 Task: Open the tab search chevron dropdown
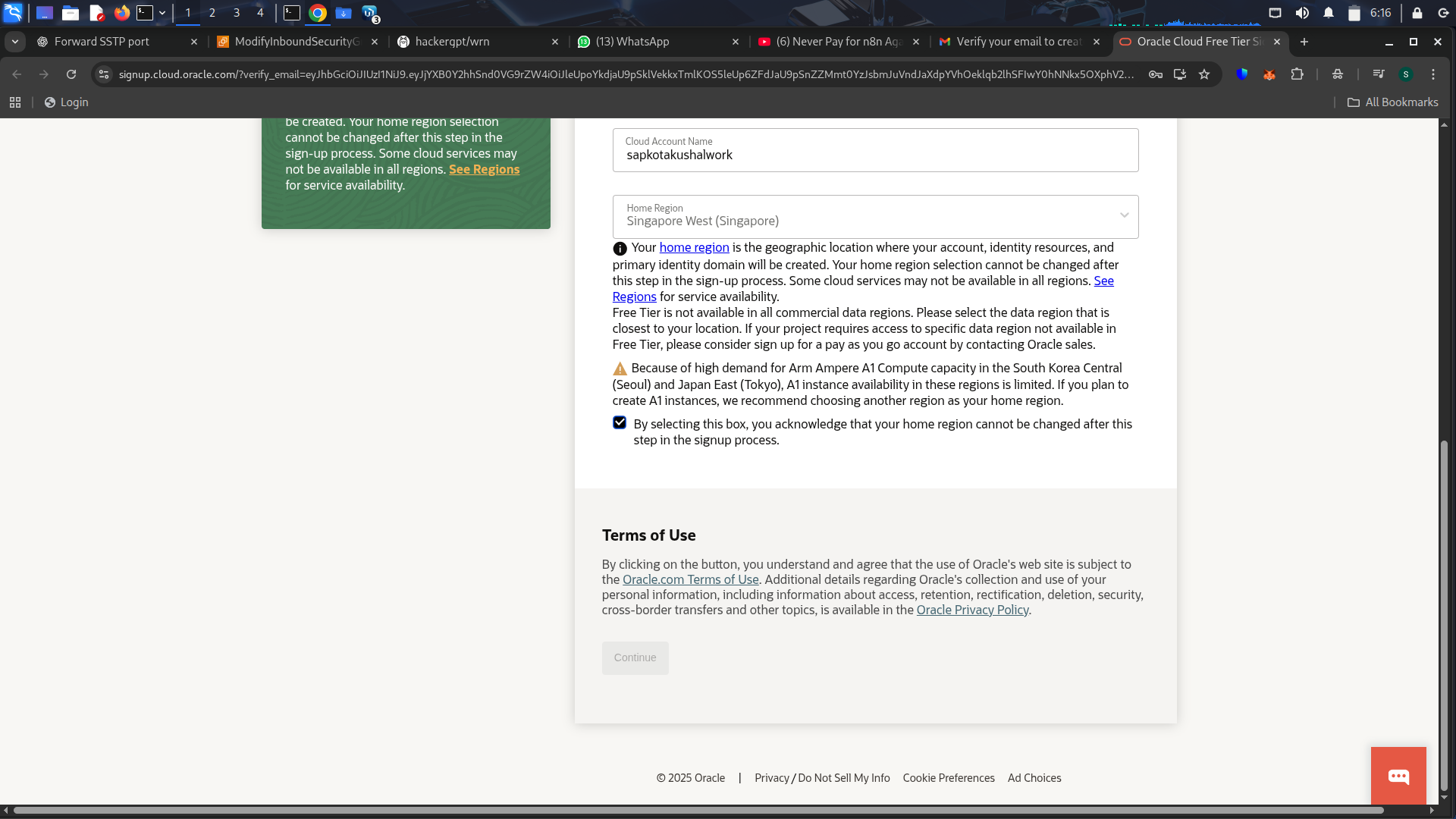point(14,42)
